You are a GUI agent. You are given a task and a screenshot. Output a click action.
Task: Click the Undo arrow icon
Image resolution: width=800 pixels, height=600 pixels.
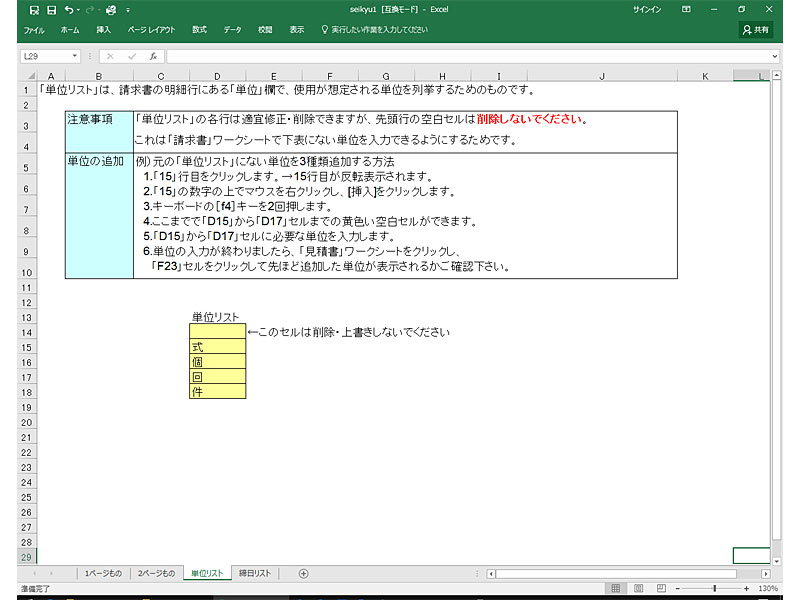coord(68,10)
